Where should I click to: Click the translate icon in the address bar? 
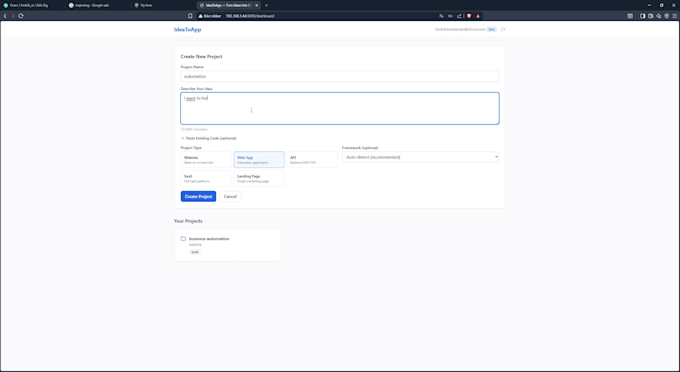[x=441, y=16]
